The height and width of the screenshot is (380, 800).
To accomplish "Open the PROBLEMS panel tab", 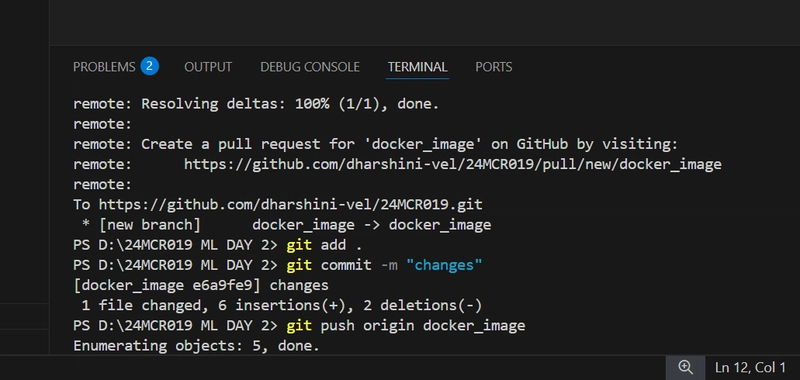I will pyautogui.click(x=104, y=67).
